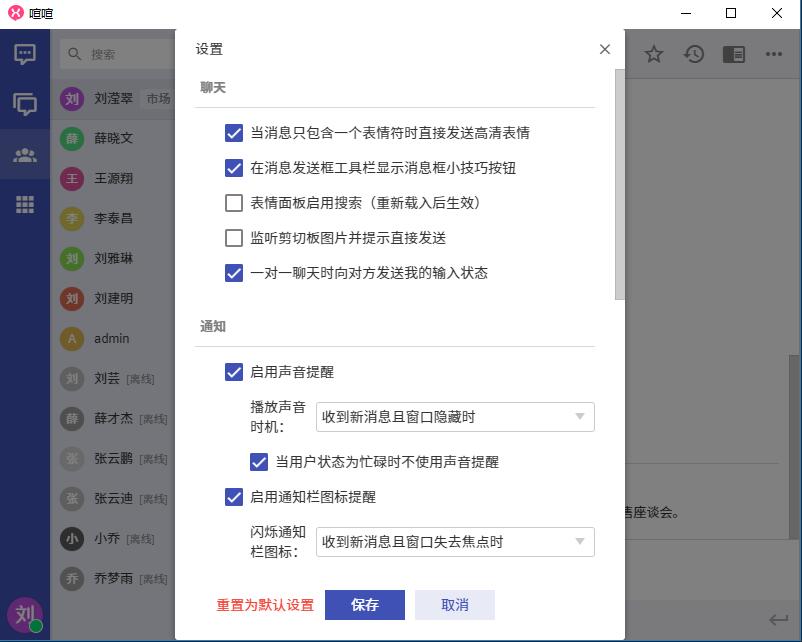This screenshot has width=802, height=642.
Task: Enable 监听剪切板图片并提示直接发送 checkbox
Action: pyautogui.click(x=234, y=238)
